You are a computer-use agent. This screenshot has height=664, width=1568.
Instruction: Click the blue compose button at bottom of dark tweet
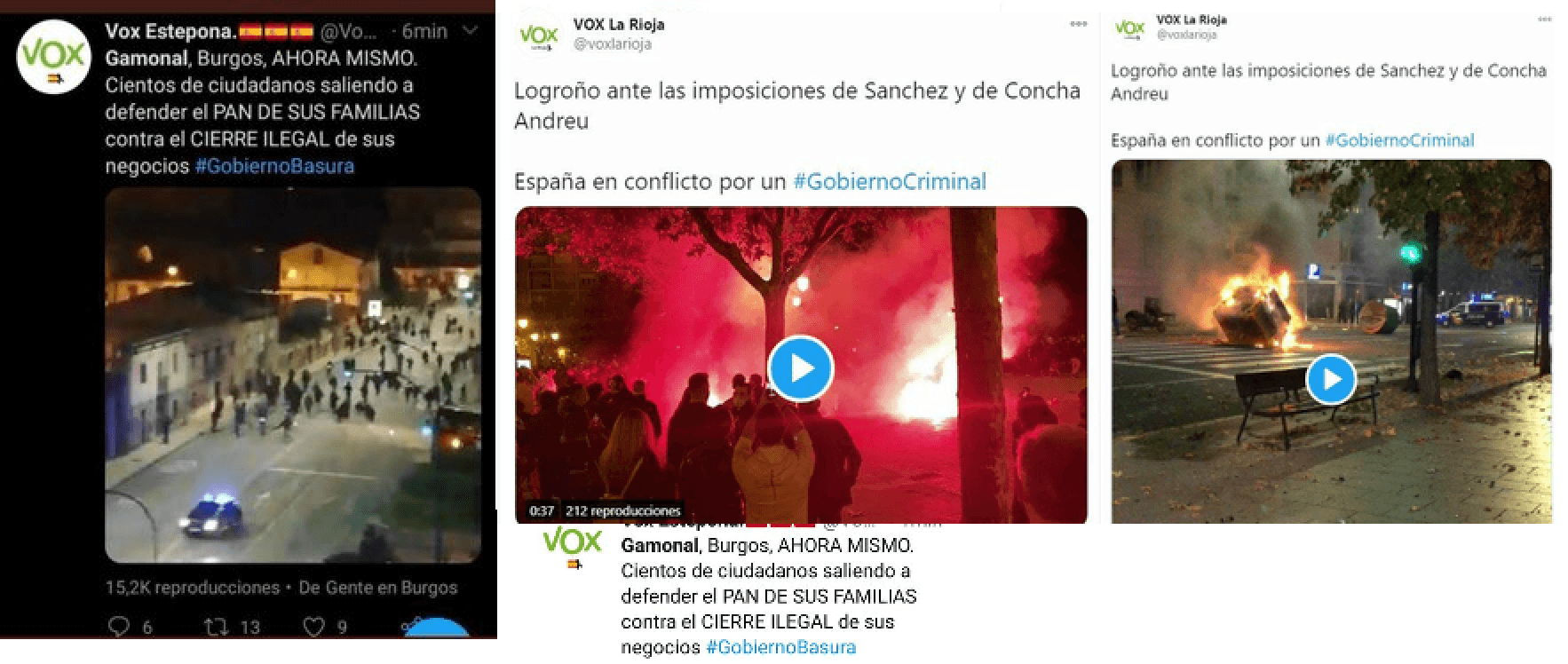pyautogui.click(x=437, y=627)
